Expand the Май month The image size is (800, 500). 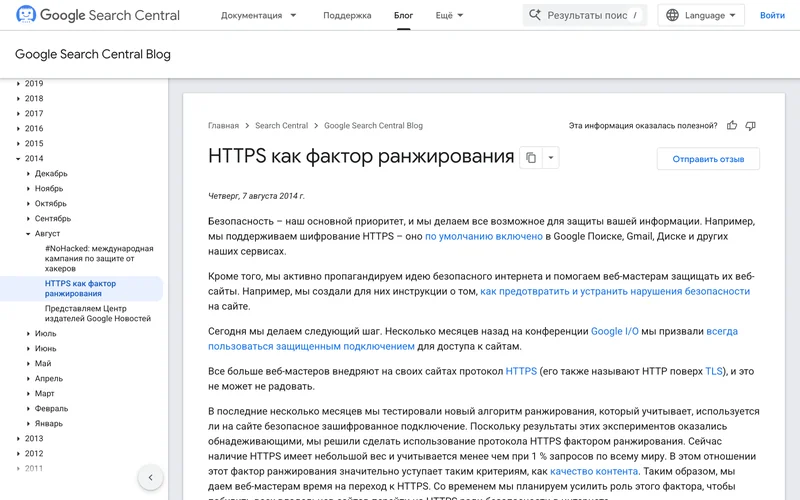point(29,364)
